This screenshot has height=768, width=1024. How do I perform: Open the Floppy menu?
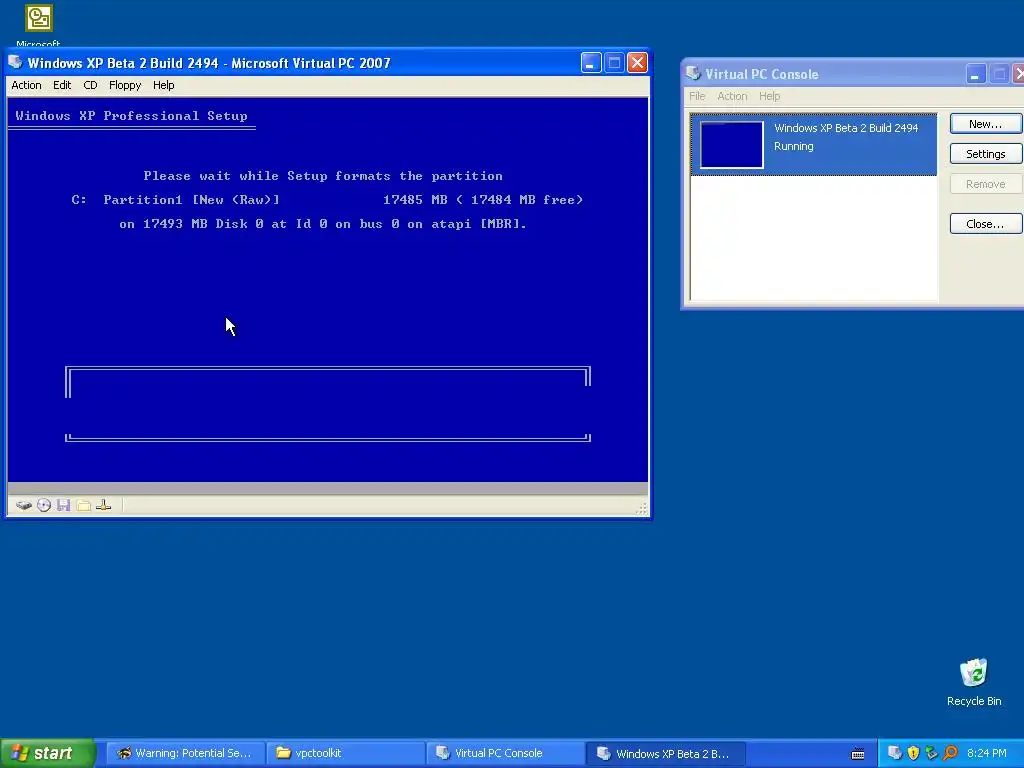pos(125,86)
